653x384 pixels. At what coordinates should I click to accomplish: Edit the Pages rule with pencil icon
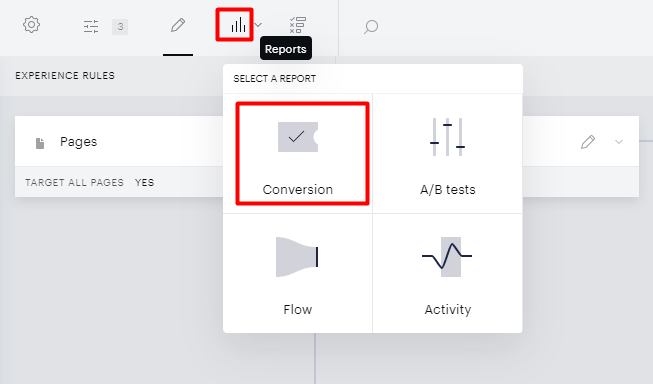point(588,142)
